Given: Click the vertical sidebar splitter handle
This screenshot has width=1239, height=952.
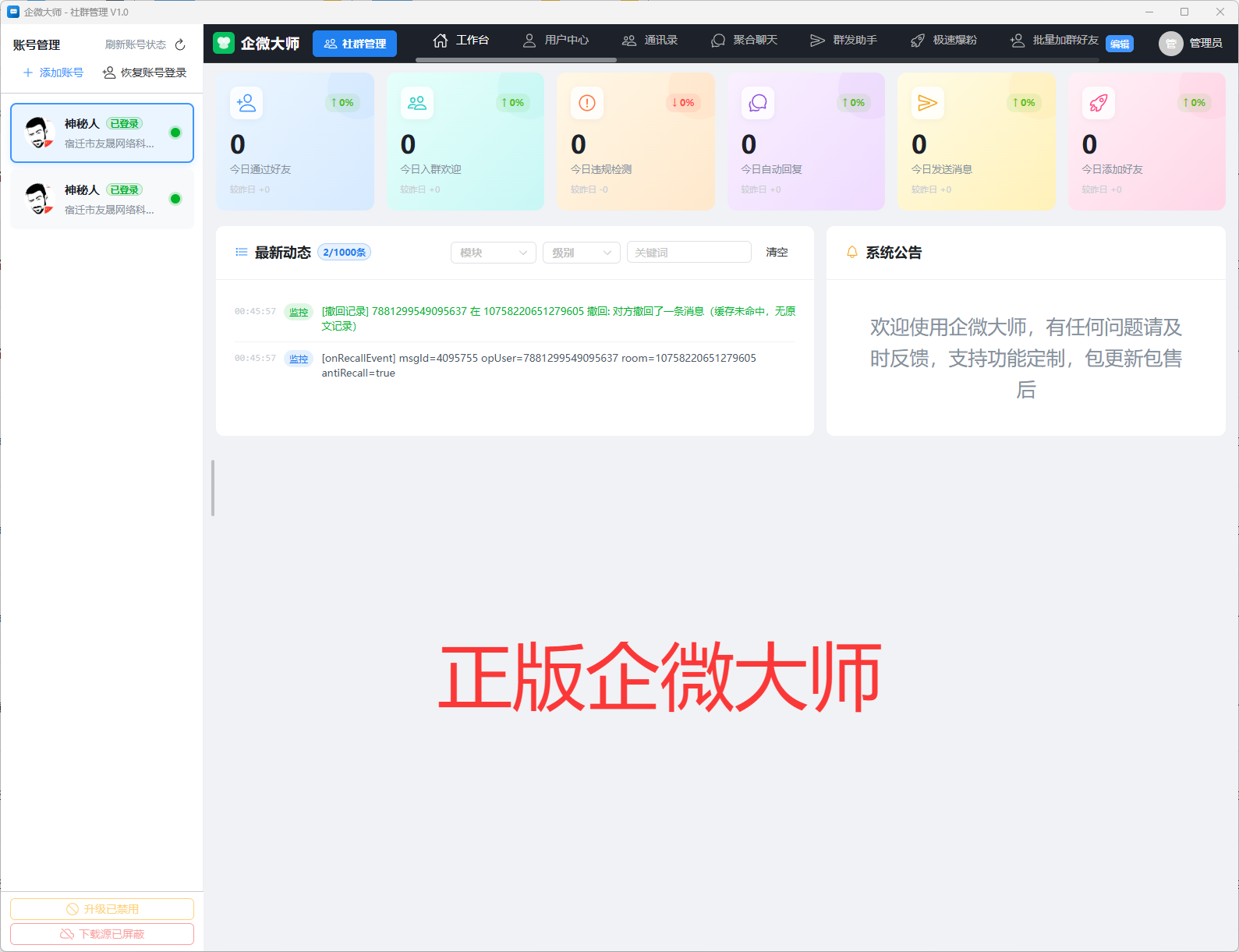Looking at the screenshot, I should click(213, 488).
